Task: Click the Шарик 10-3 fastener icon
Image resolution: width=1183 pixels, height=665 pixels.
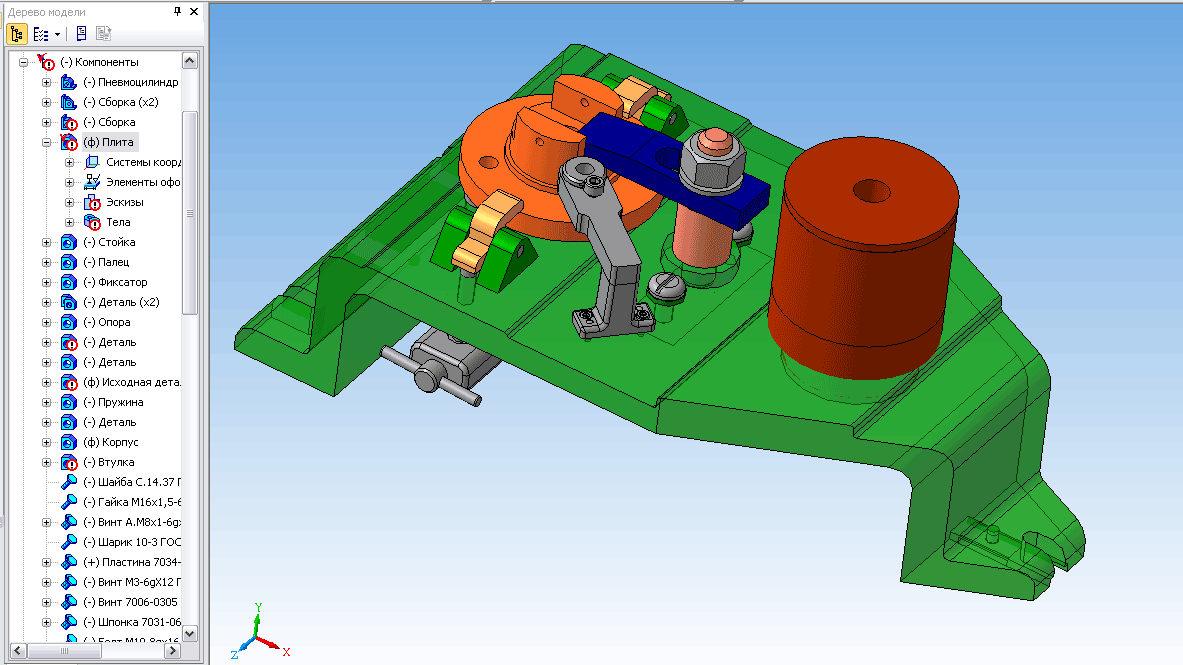Action: point(69,542)
